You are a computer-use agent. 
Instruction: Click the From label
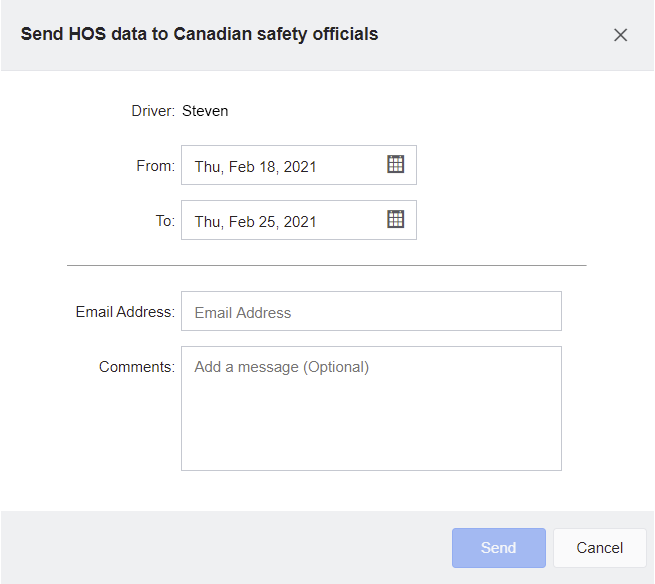coord(155,166)
